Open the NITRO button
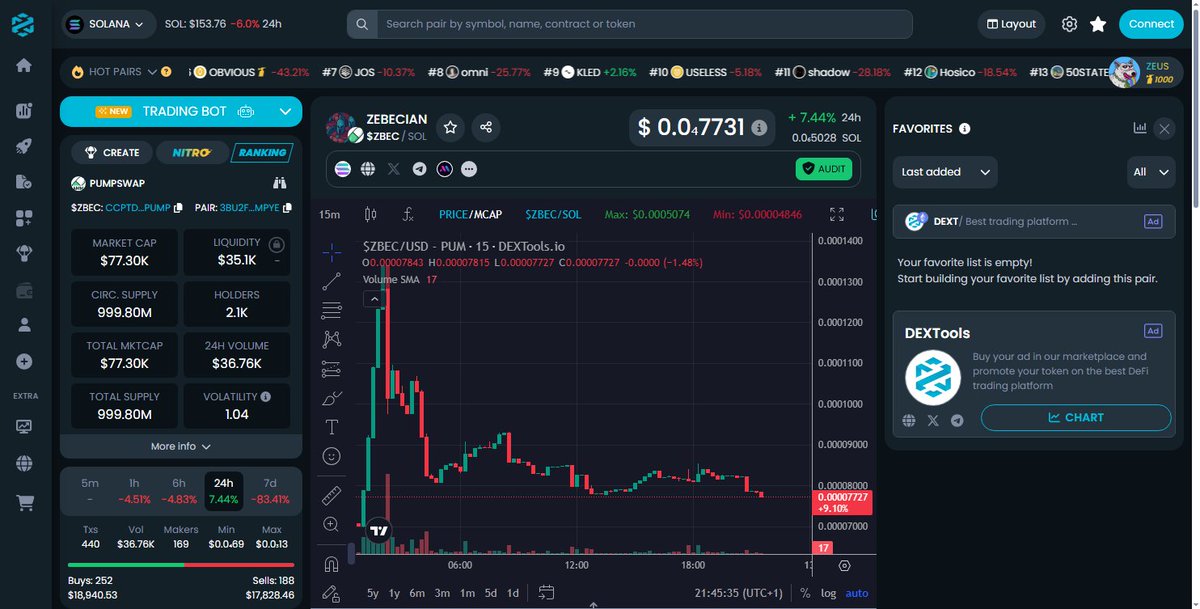The image size is (1200, 609). coord(191,153)
